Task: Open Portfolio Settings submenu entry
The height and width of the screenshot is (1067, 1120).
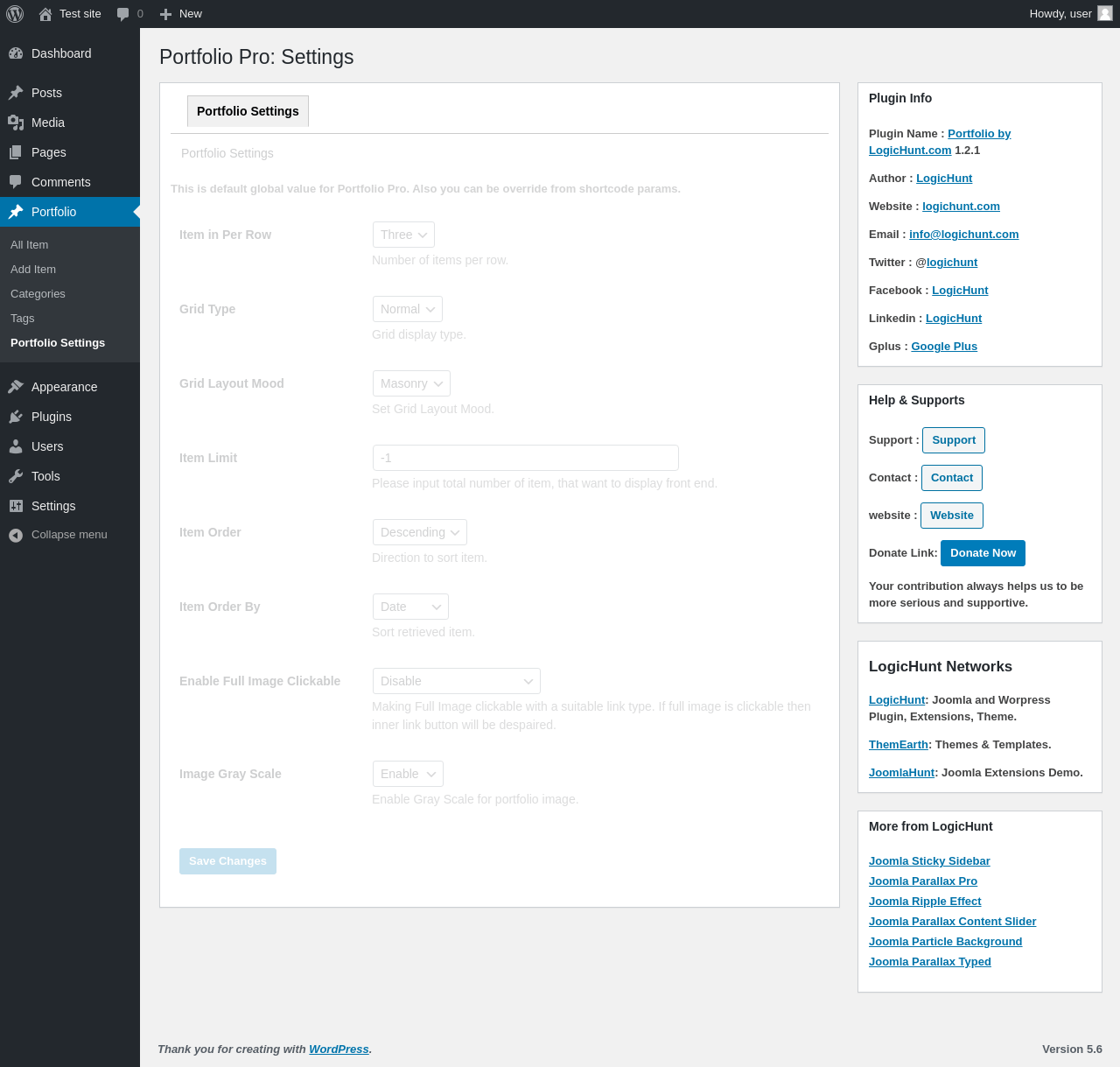Action: [58, 343]
